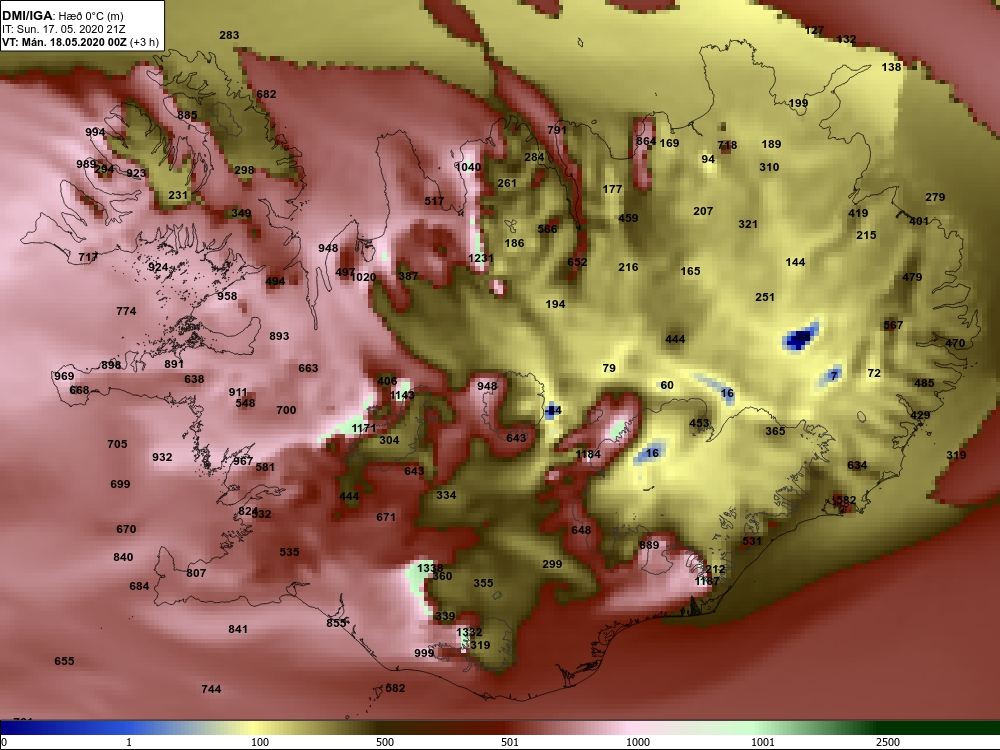Click the map value '194'
1000x750 pixels.
coord(555,304)
